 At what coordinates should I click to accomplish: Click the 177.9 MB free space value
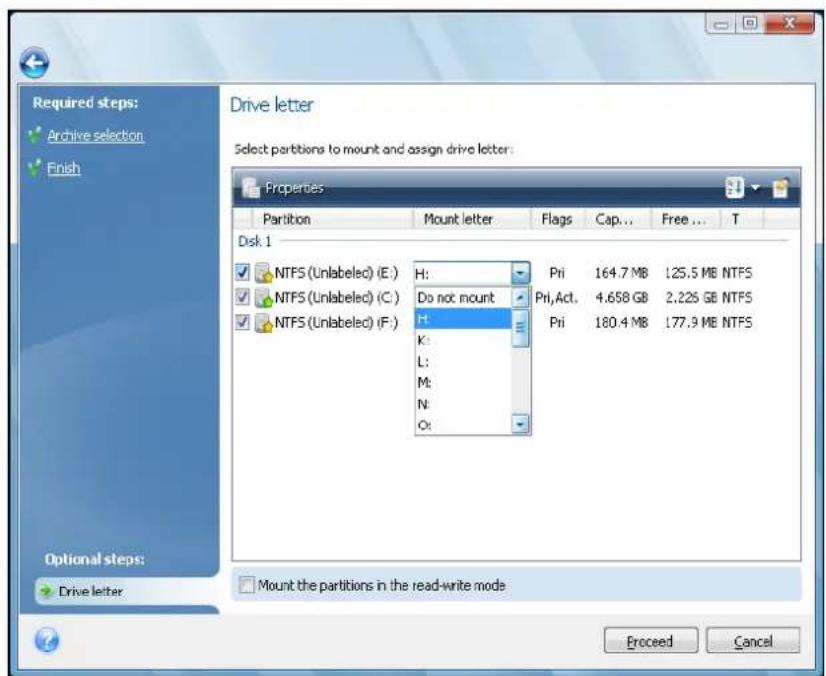tap(691, 322)
